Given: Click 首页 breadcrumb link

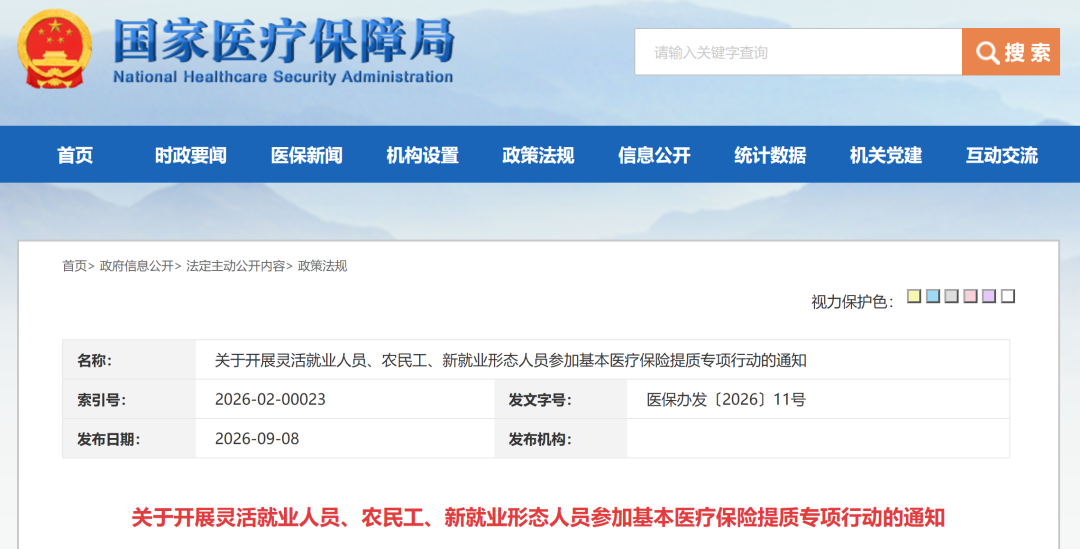Looking at the screenshot, I should [x=74, y=266].
